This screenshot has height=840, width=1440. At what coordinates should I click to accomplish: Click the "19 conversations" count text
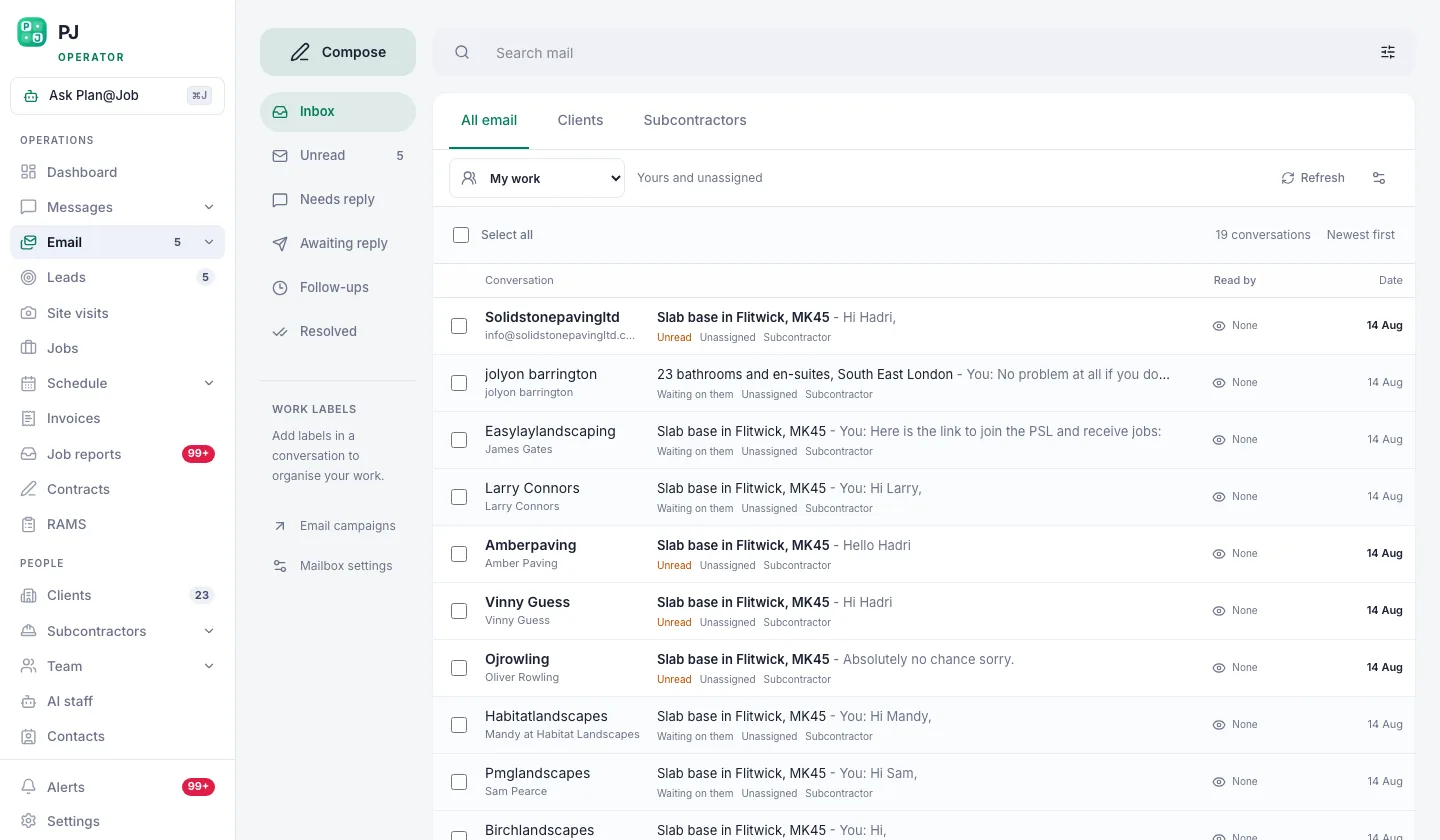1263,235
